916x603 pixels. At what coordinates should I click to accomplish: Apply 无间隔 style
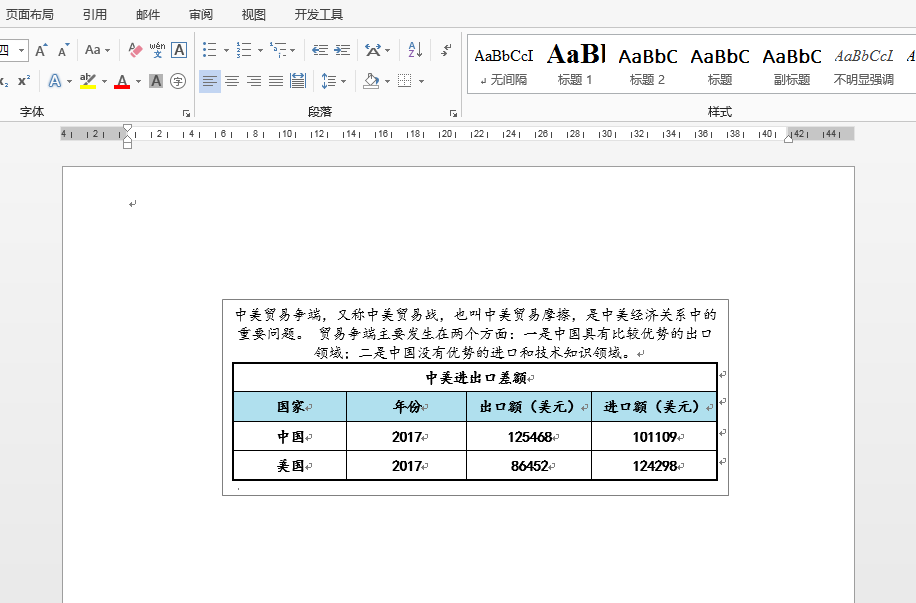(504, 64)
